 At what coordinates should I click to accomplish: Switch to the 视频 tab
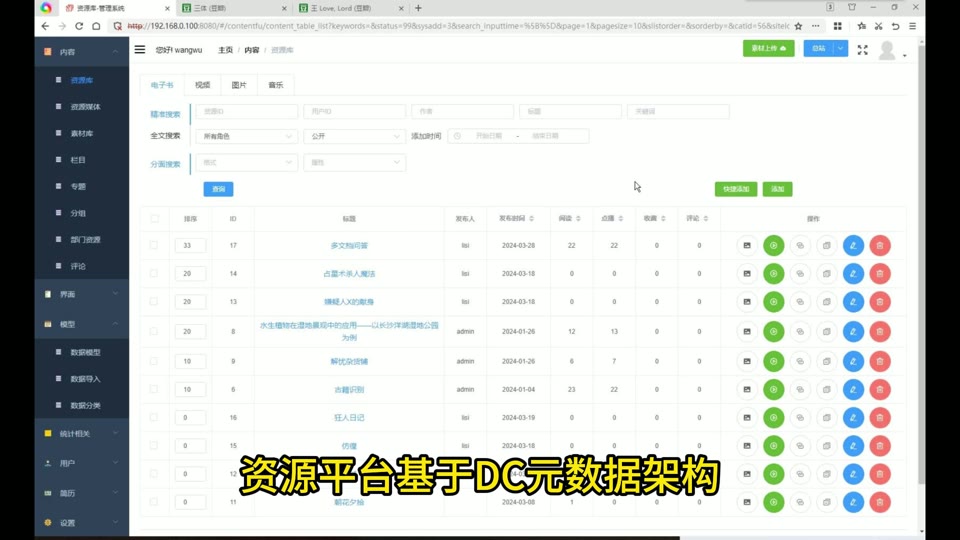(x=203, y=85)
